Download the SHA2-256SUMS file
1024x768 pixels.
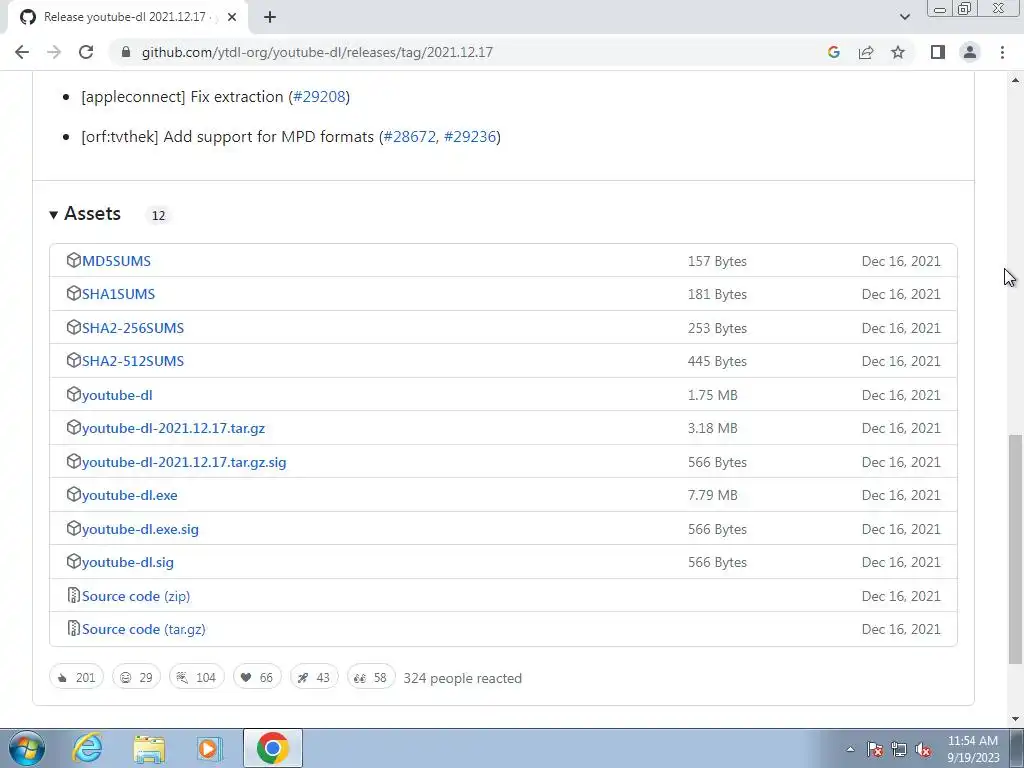click(x=133, y=328)
